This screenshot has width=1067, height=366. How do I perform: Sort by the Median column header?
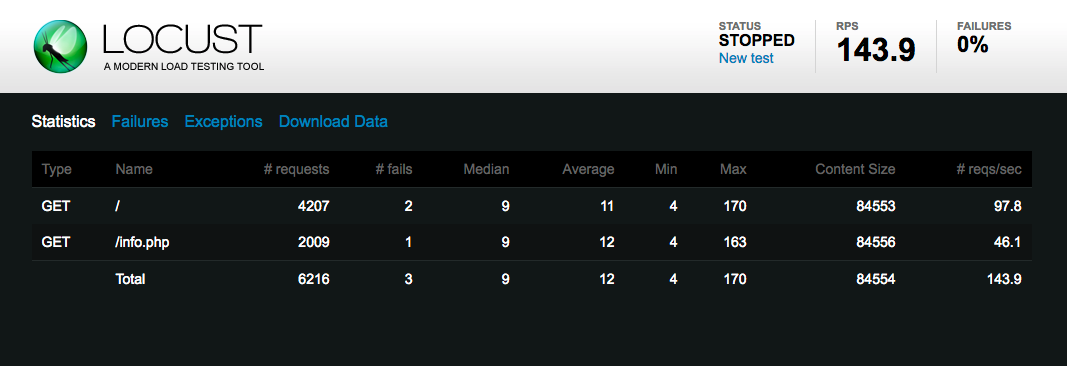point(486,169)
